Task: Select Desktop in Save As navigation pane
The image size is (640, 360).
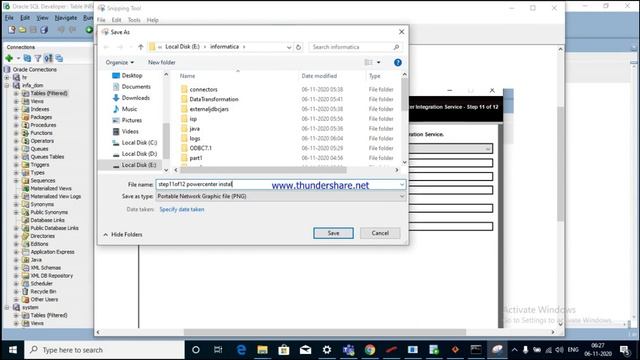Action: coord(127,76)
